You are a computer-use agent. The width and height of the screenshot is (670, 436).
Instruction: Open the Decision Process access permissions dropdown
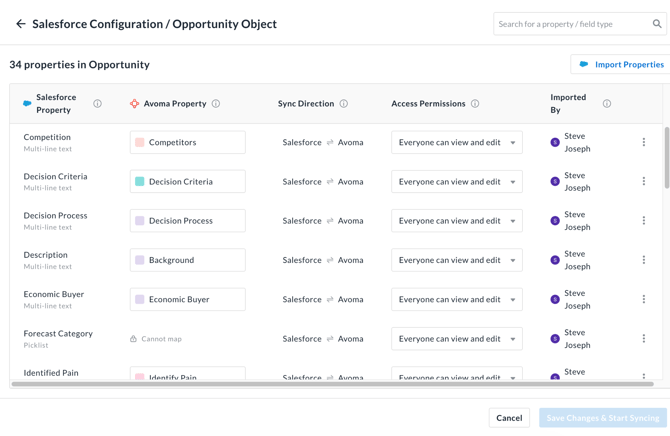point(457,221)
